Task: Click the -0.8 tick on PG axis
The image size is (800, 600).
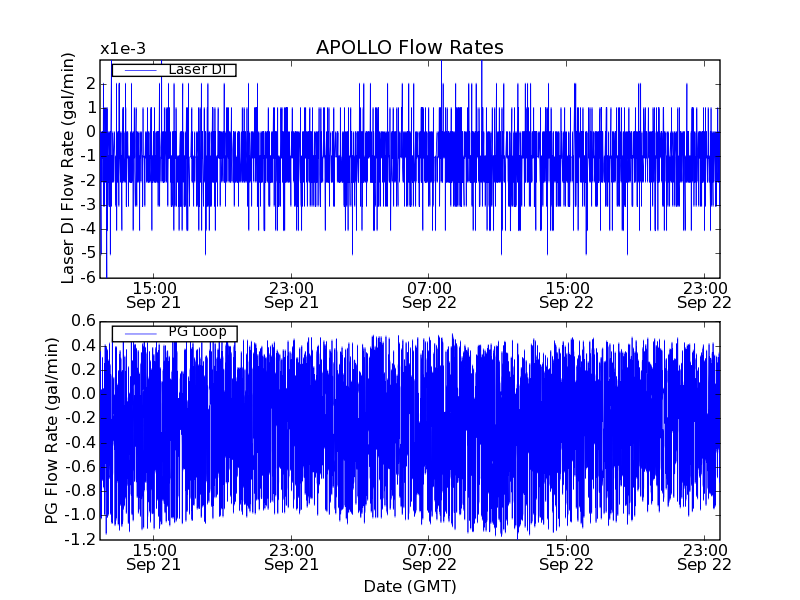Action: (80, 491)
